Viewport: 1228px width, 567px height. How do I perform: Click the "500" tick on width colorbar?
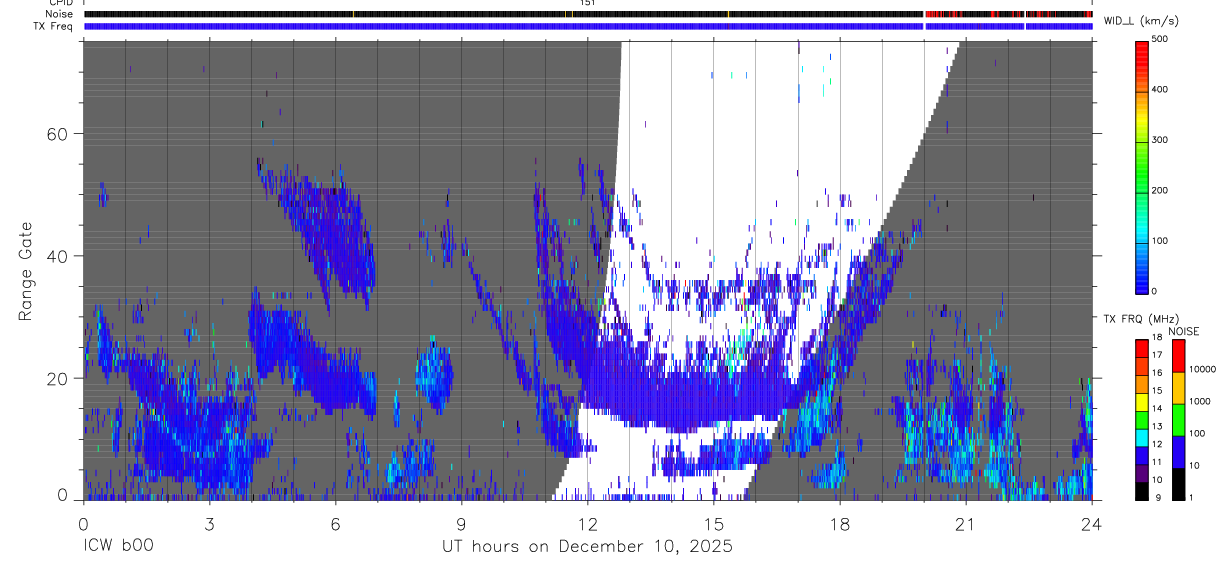[x=1160, y=39]
